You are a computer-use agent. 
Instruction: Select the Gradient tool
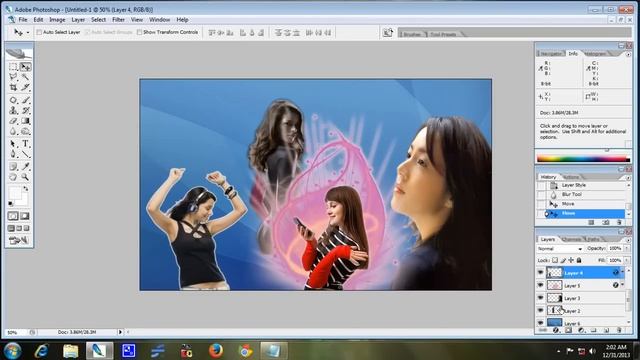25,121
